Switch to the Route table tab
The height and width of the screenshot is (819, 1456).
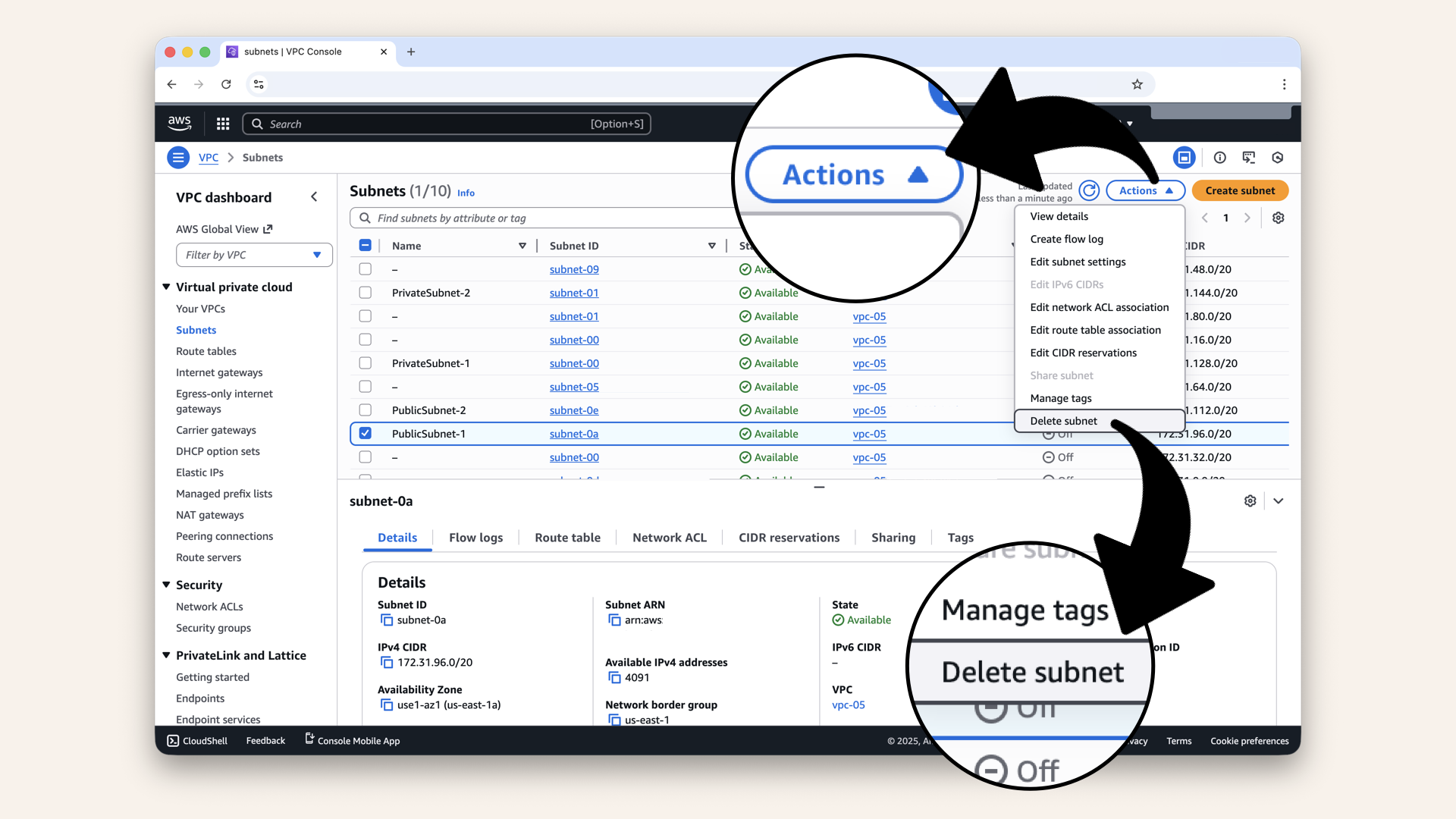[x=567, y=538]
